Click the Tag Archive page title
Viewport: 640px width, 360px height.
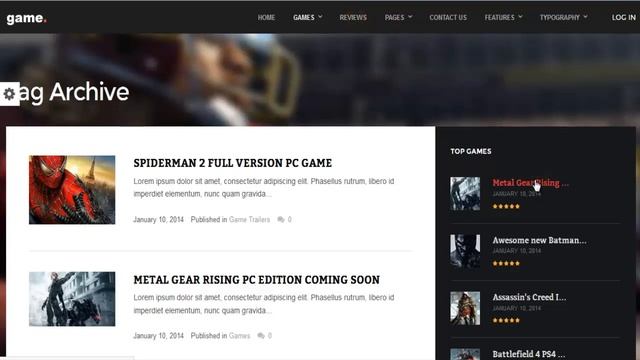[73, 92]
